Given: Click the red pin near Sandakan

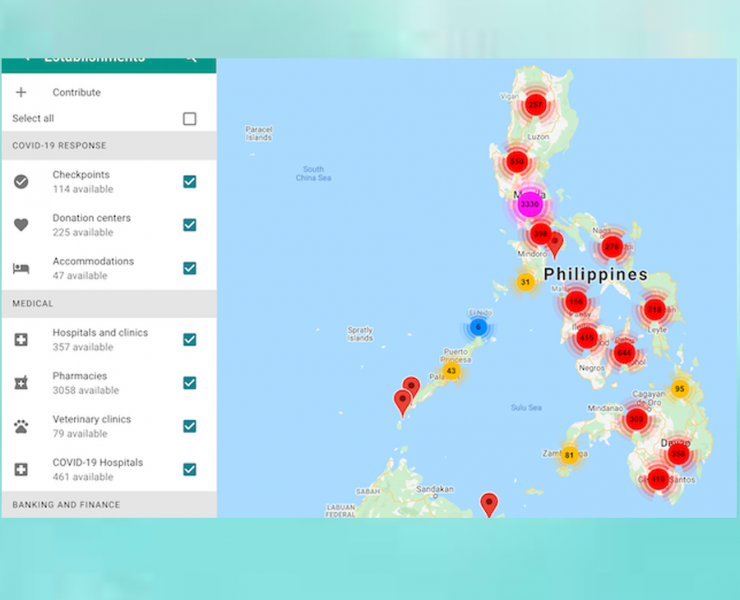Looking at the screenshot, I should point(489,503).
